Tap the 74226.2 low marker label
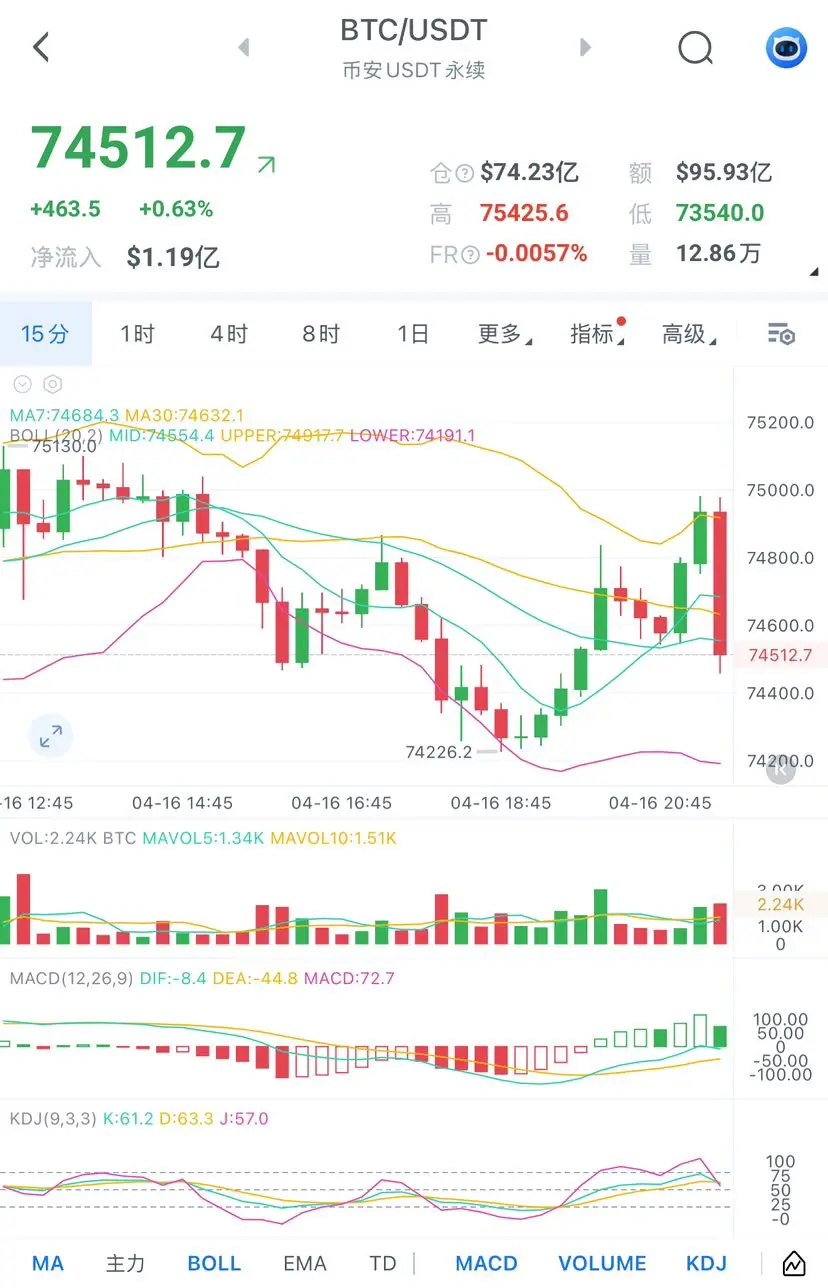The height and width of the screenshot is (1288, 828). tap(439, 751)
